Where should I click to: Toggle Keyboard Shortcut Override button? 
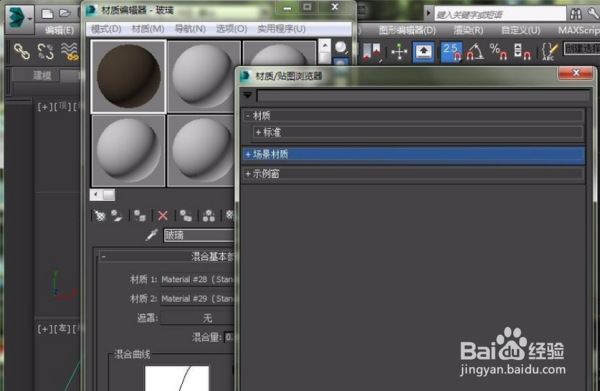click(424, 52)
